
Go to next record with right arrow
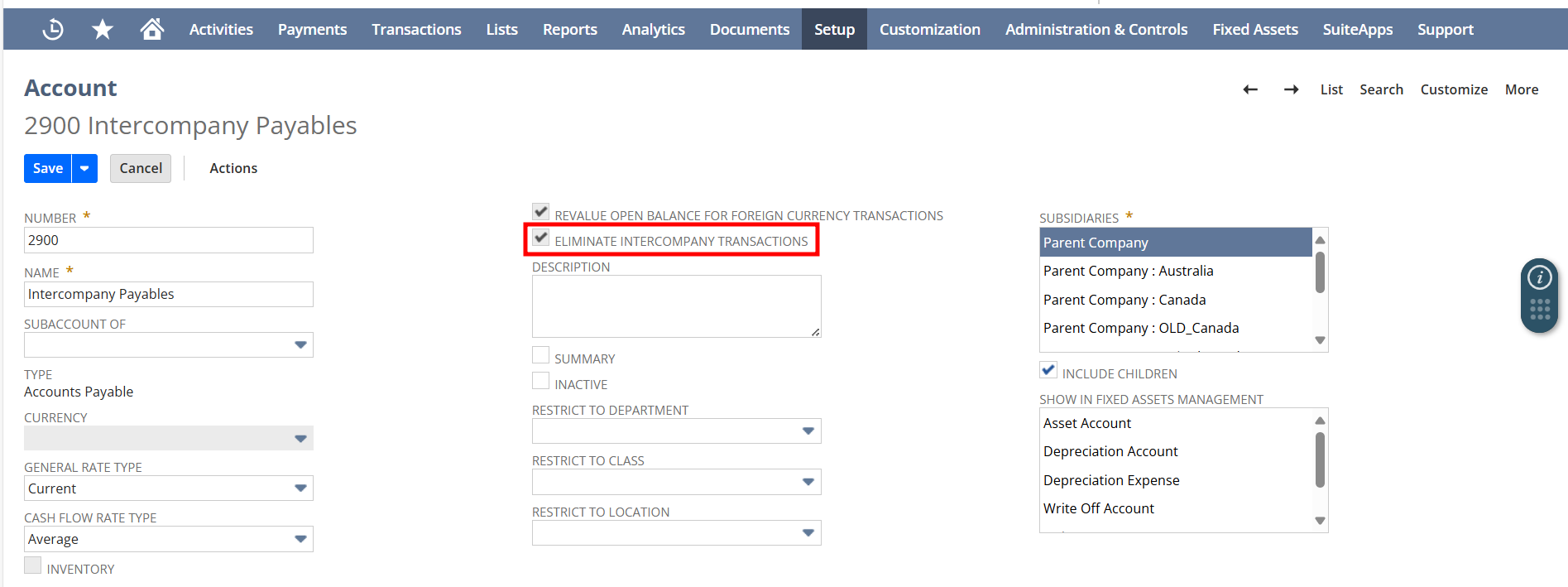(x=1291, y=89)
